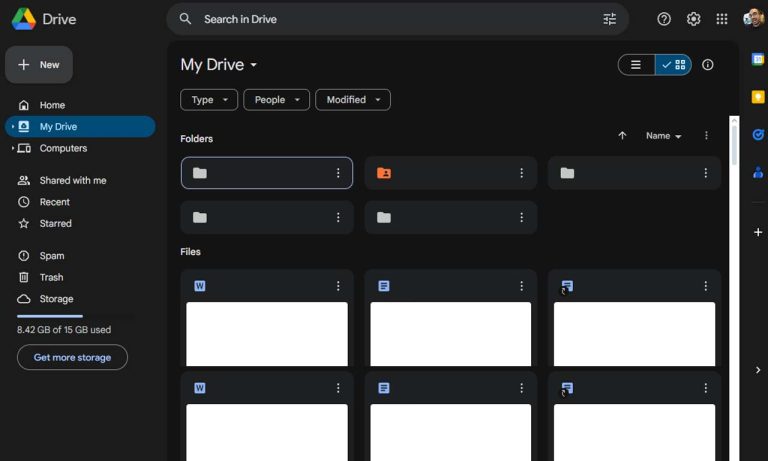This screenshot has width=768, height=461.
Task: Open the first Word file thumbnail
Action: [267, 334]
